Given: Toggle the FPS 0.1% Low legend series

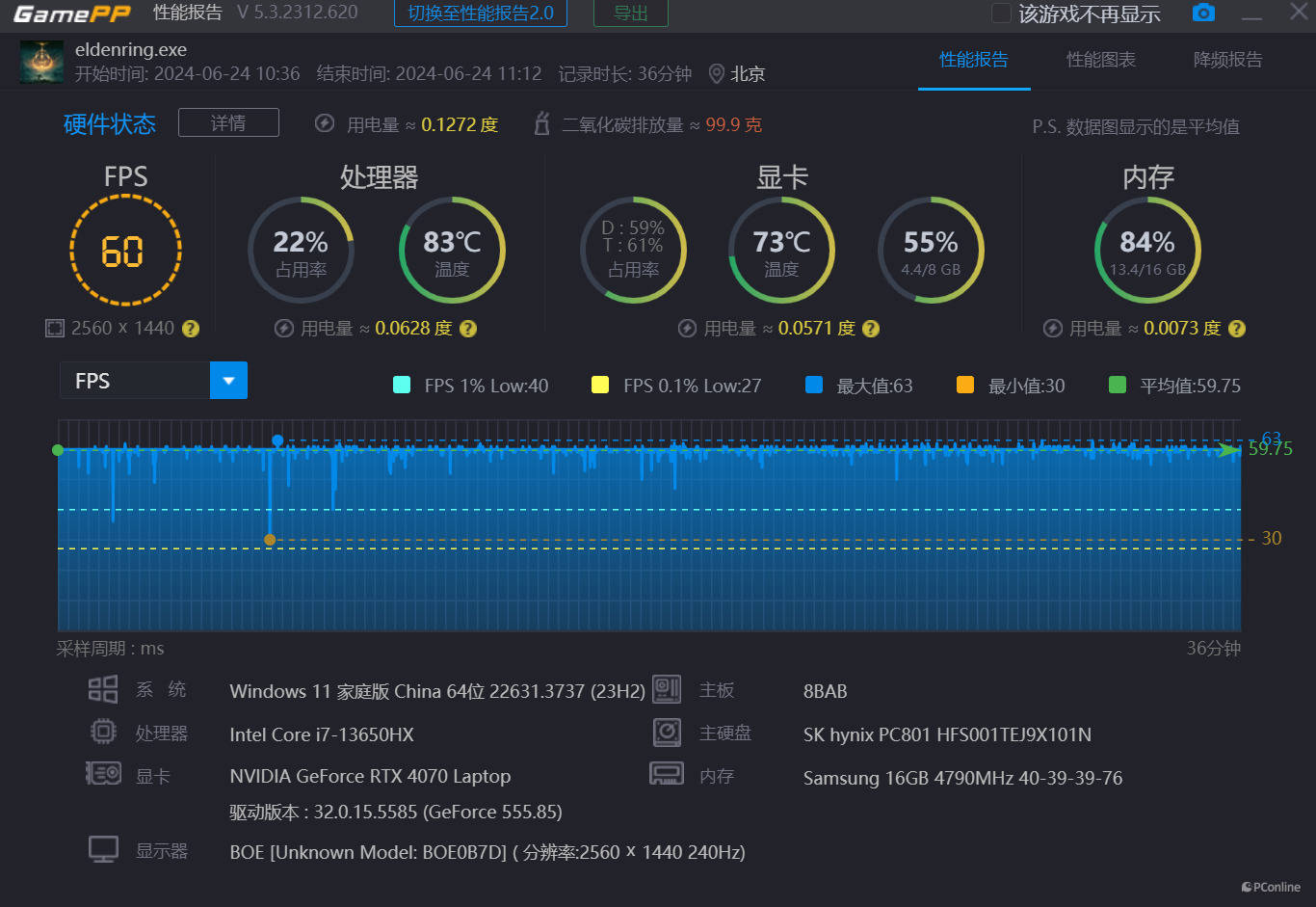Looking at the screenshot, I should (600, 386).
